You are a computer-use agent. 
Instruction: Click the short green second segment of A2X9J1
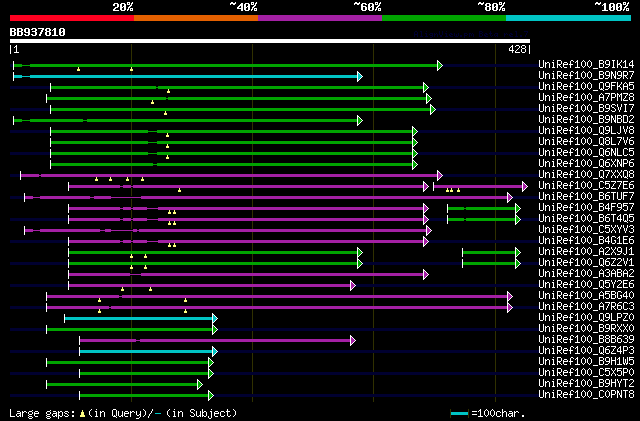tap(489, 253)
